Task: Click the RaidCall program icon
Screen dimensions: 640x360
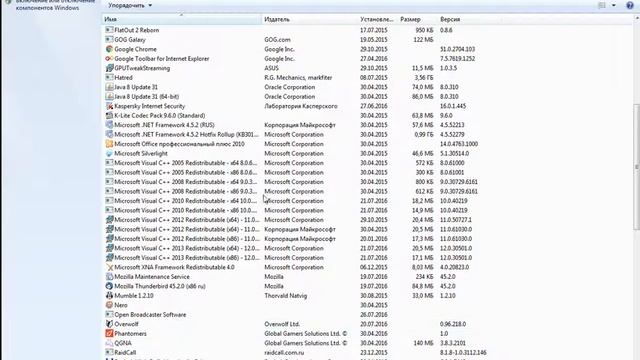Action: (109, 352)
